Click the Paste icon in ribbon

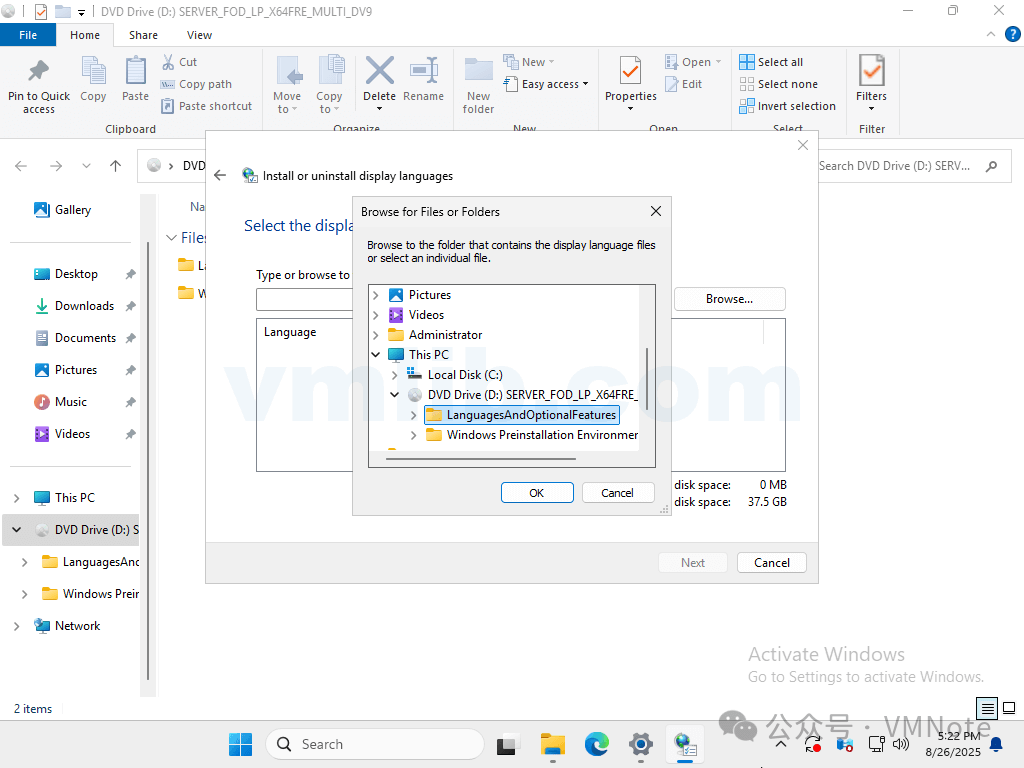pyautogui.click(x=136, y=74)
